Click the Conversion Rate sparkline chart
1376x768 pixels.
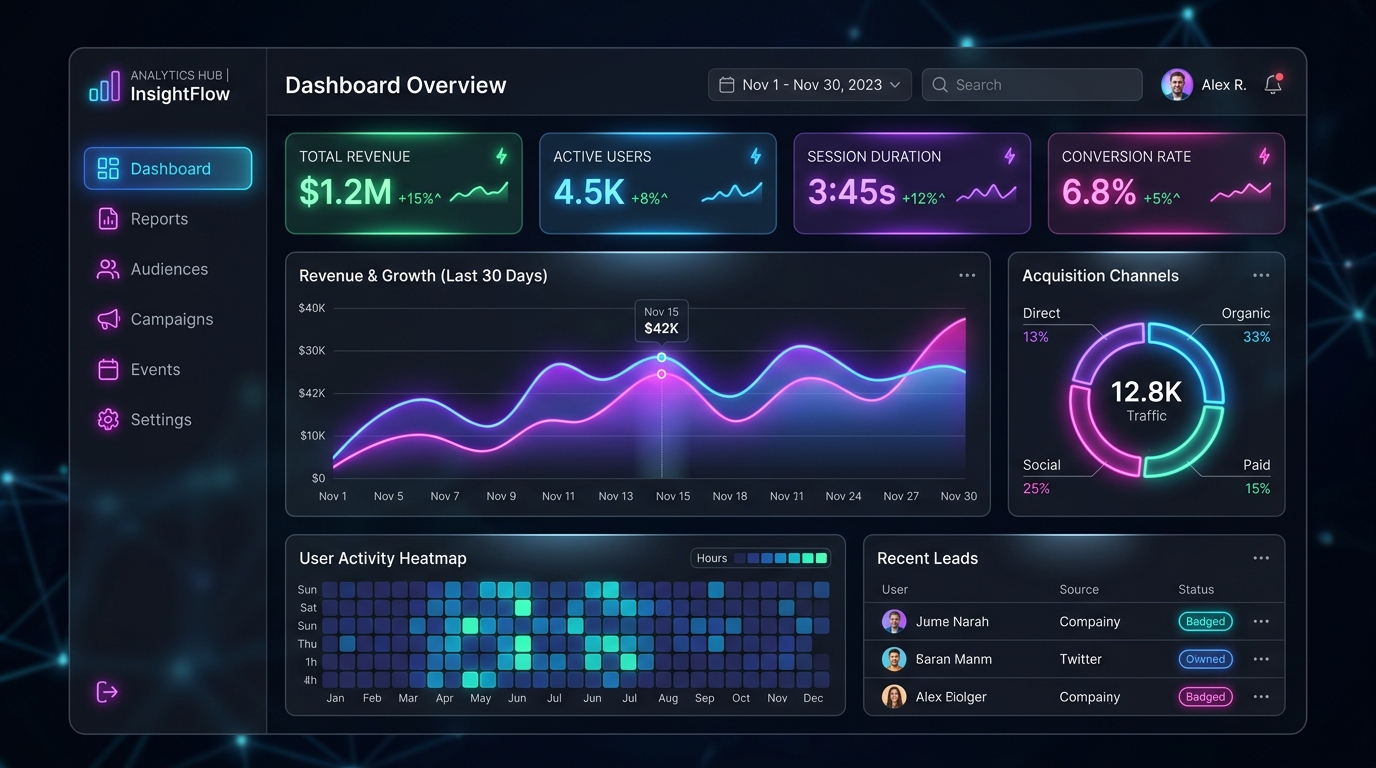[x=1241, y=192]
